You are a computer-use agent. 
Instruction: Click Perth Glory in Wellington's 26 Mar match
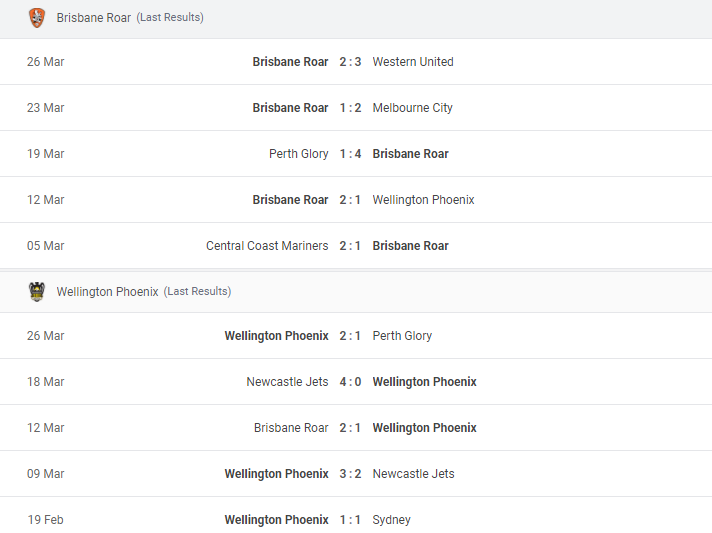[x=402, y=336]
